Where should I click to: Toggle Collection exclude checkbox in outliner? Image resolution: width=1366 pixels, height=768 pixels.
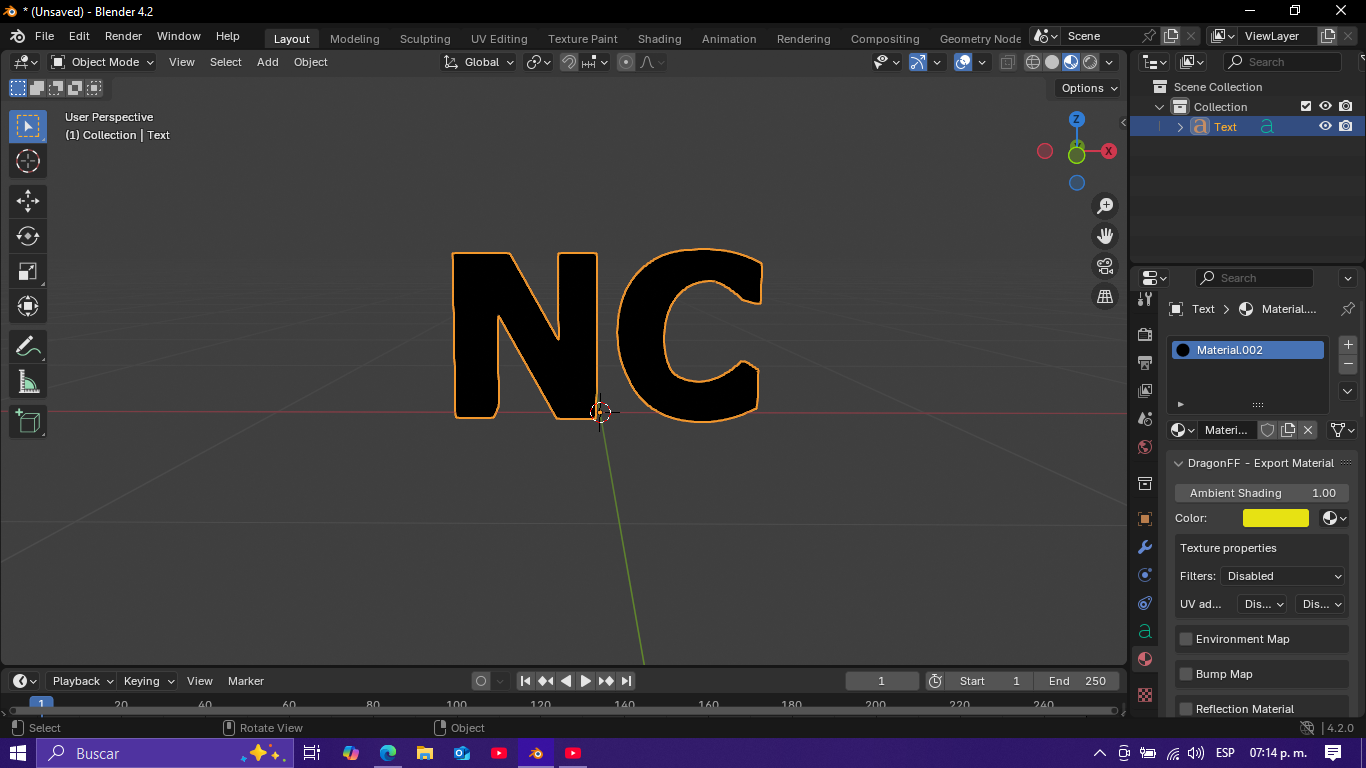pyautogui.click(x=1305, y=106)
